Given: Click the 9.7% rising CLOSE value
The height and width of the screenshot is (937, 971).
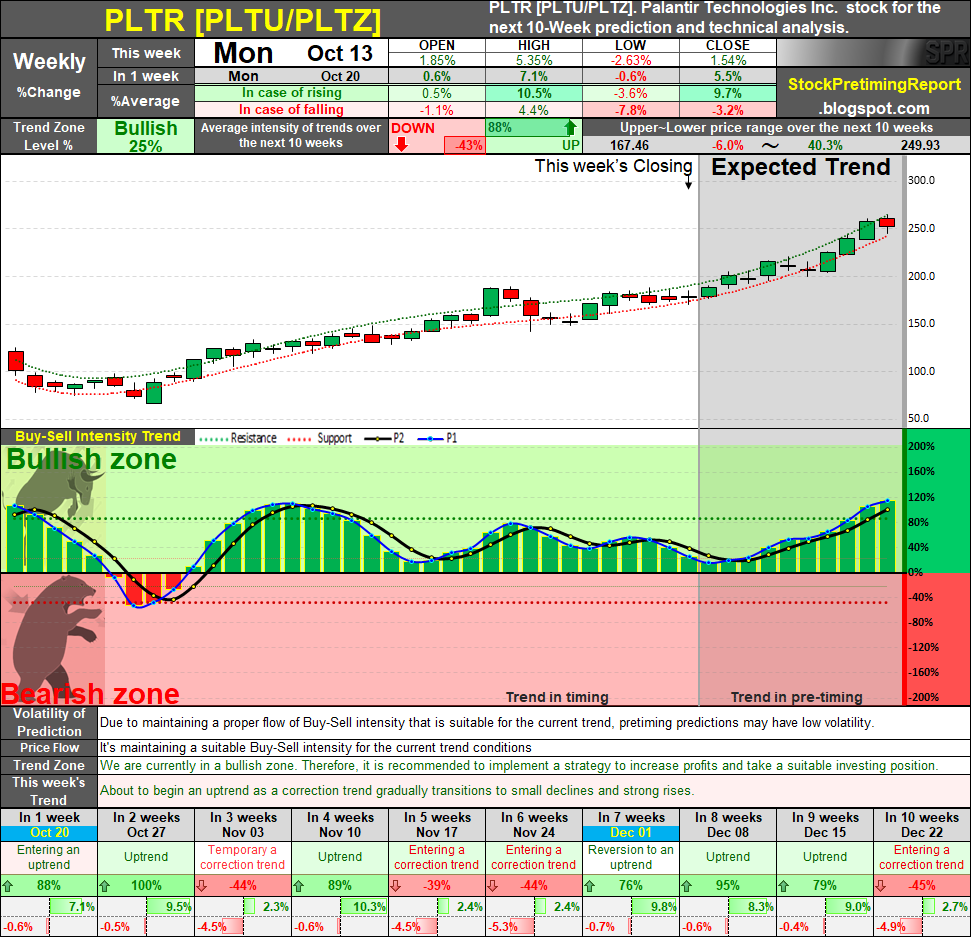Looking at the screenshot, I should pos(728,93).
